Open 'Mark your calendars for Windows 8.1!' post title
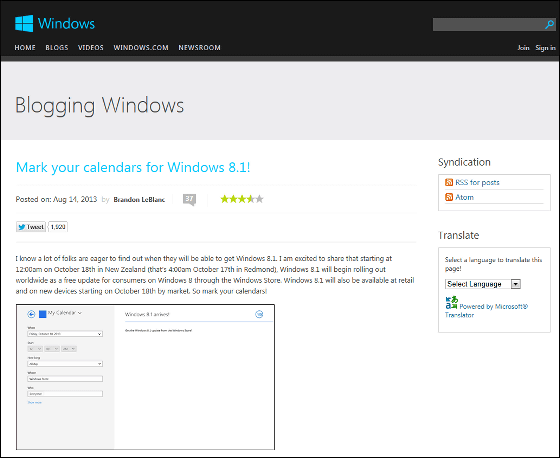This screenshot has height=458, width=560. (x=133, y=167)
